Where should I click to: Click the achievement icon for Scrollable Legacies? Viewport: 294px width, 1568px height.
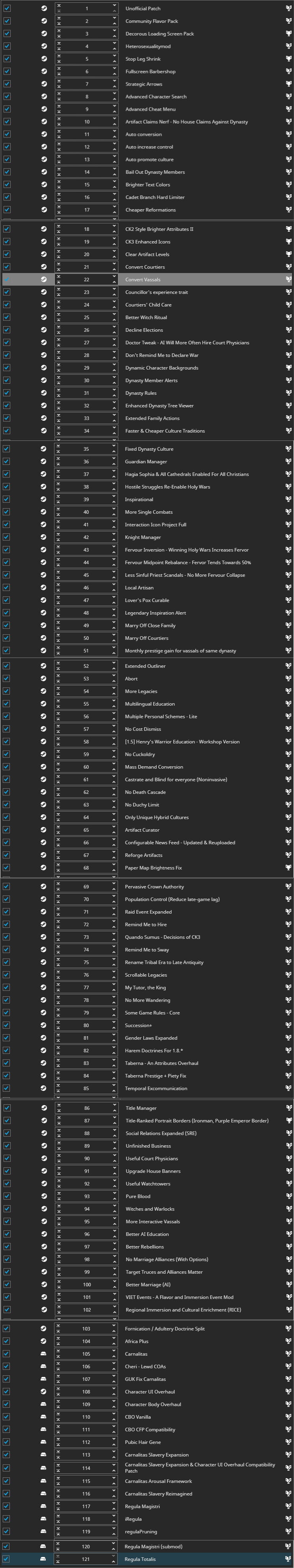[x=288, y=975]
